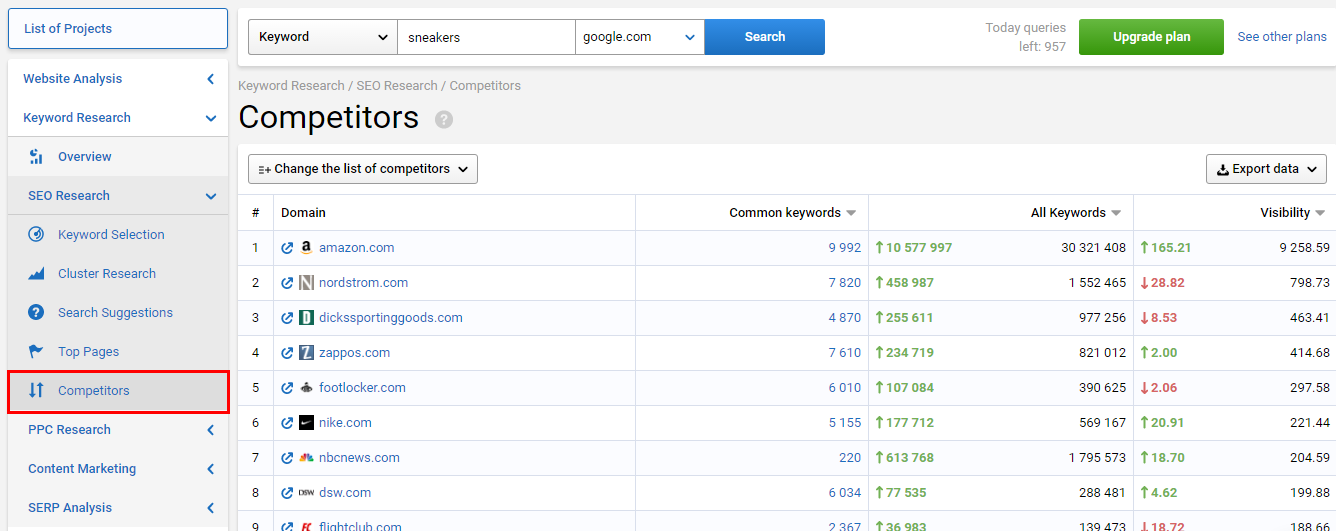Screen dimensions: 1336x531
Task: Open external link icon for zappos.com
Action: [287, 353]
